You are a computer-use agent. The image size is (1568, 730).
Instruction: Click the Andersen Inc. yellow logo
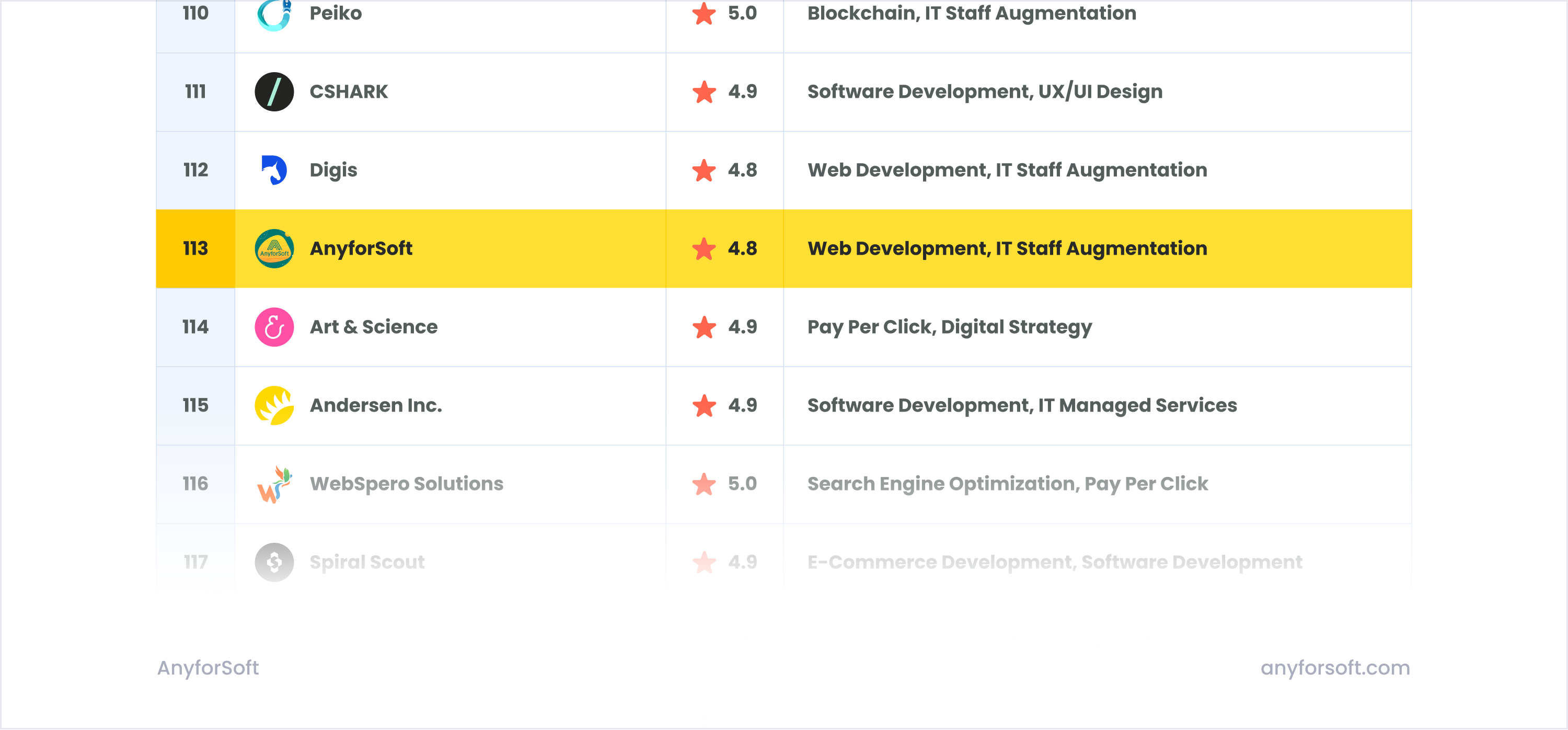pyautogui.click(x=274, y=405)
